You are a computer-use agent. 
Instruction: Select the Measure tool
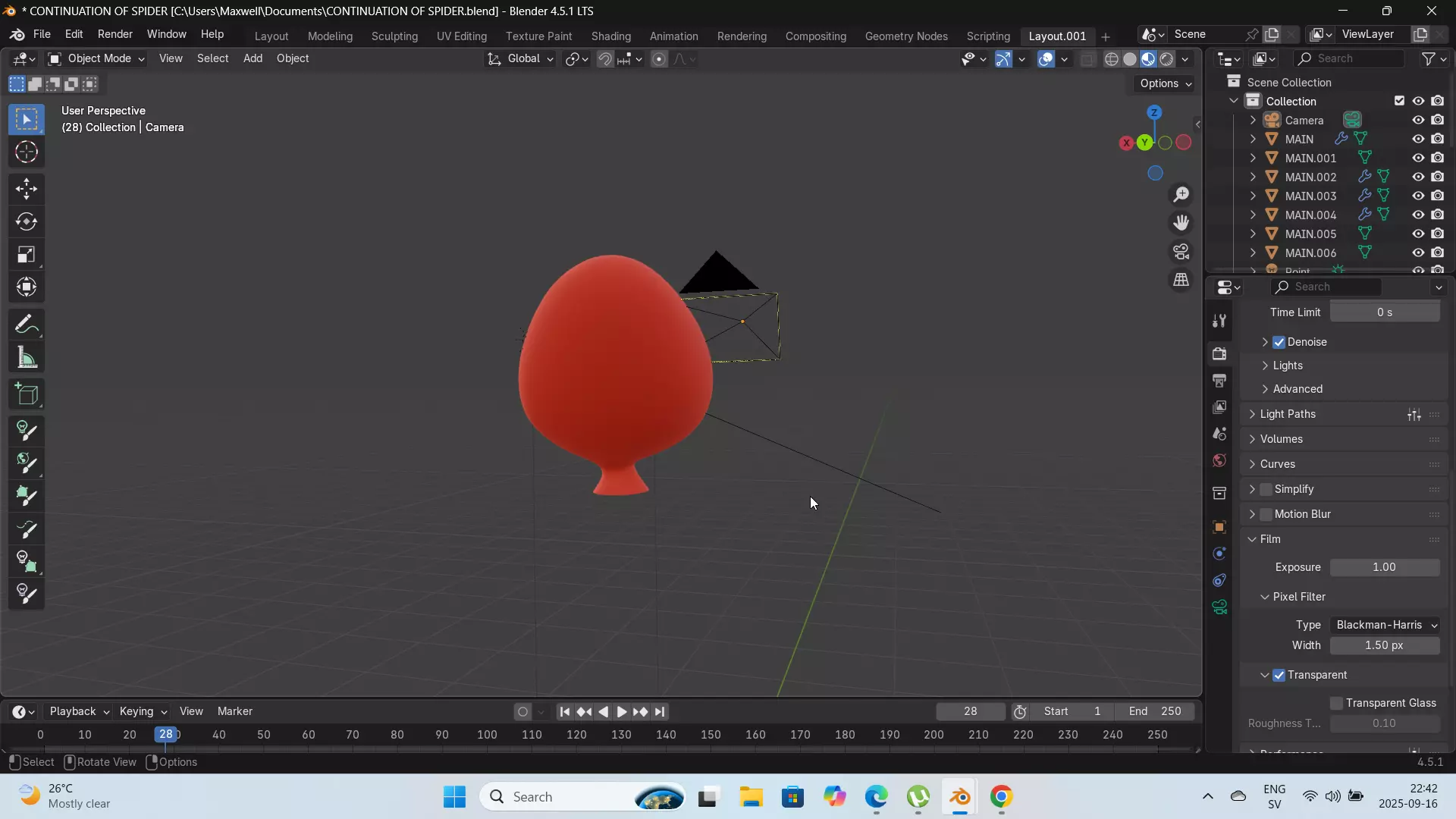click(27, 357)
